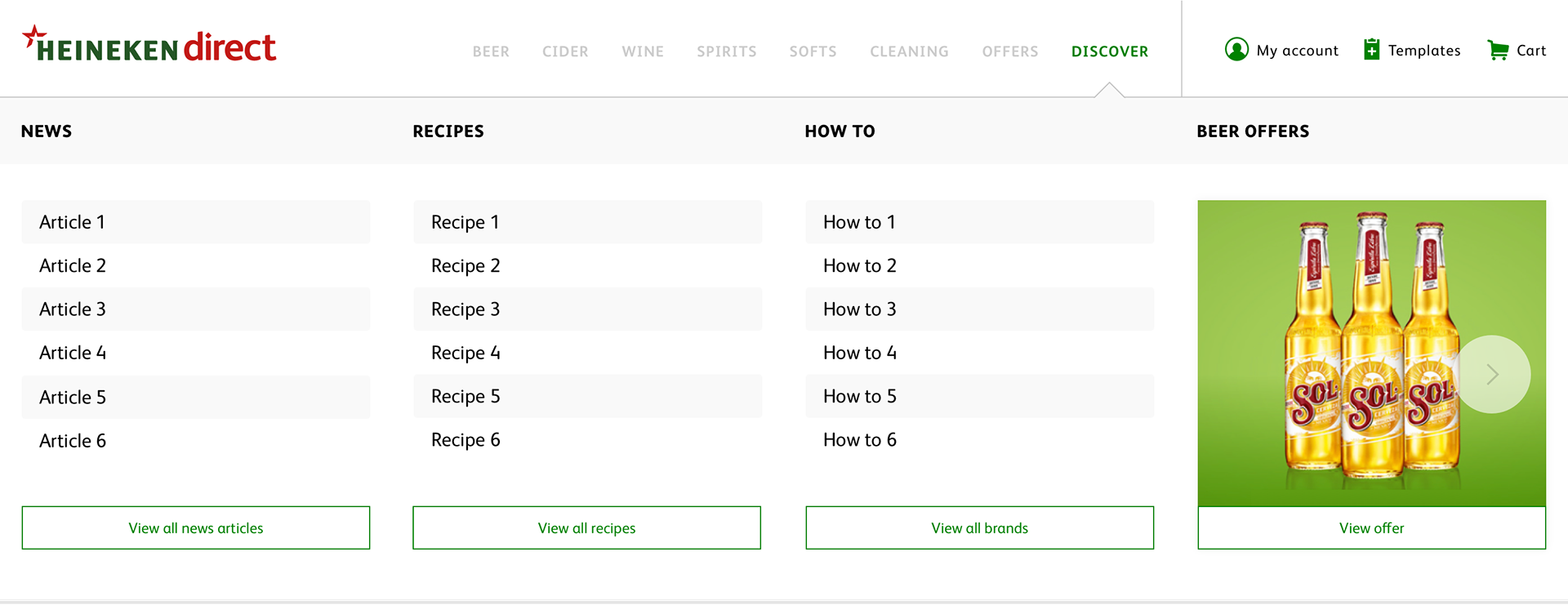Advance the beer offer carousel arrow

(1492, 374)
